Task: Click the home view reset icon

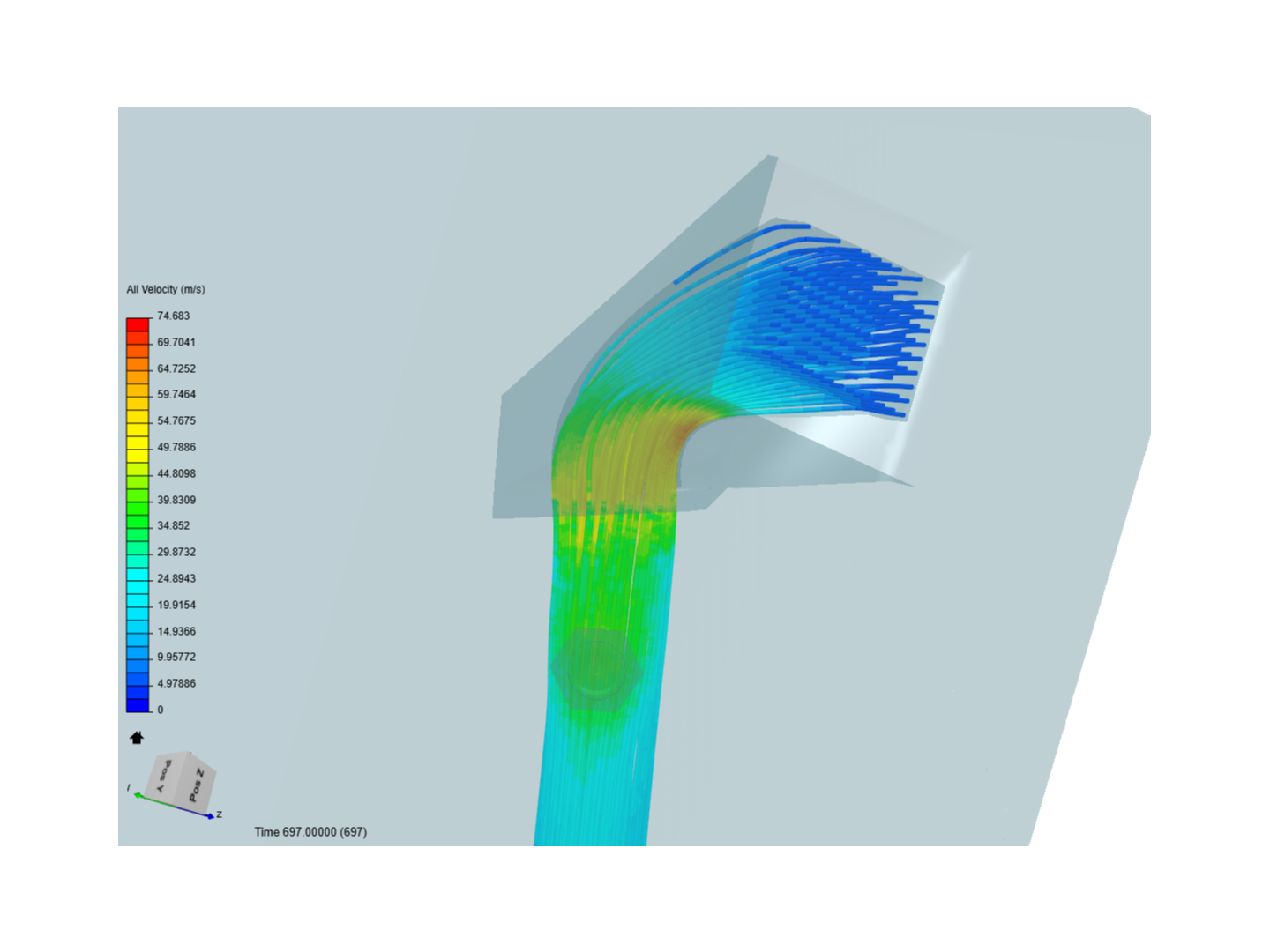Action: click(x=137, y=738)
